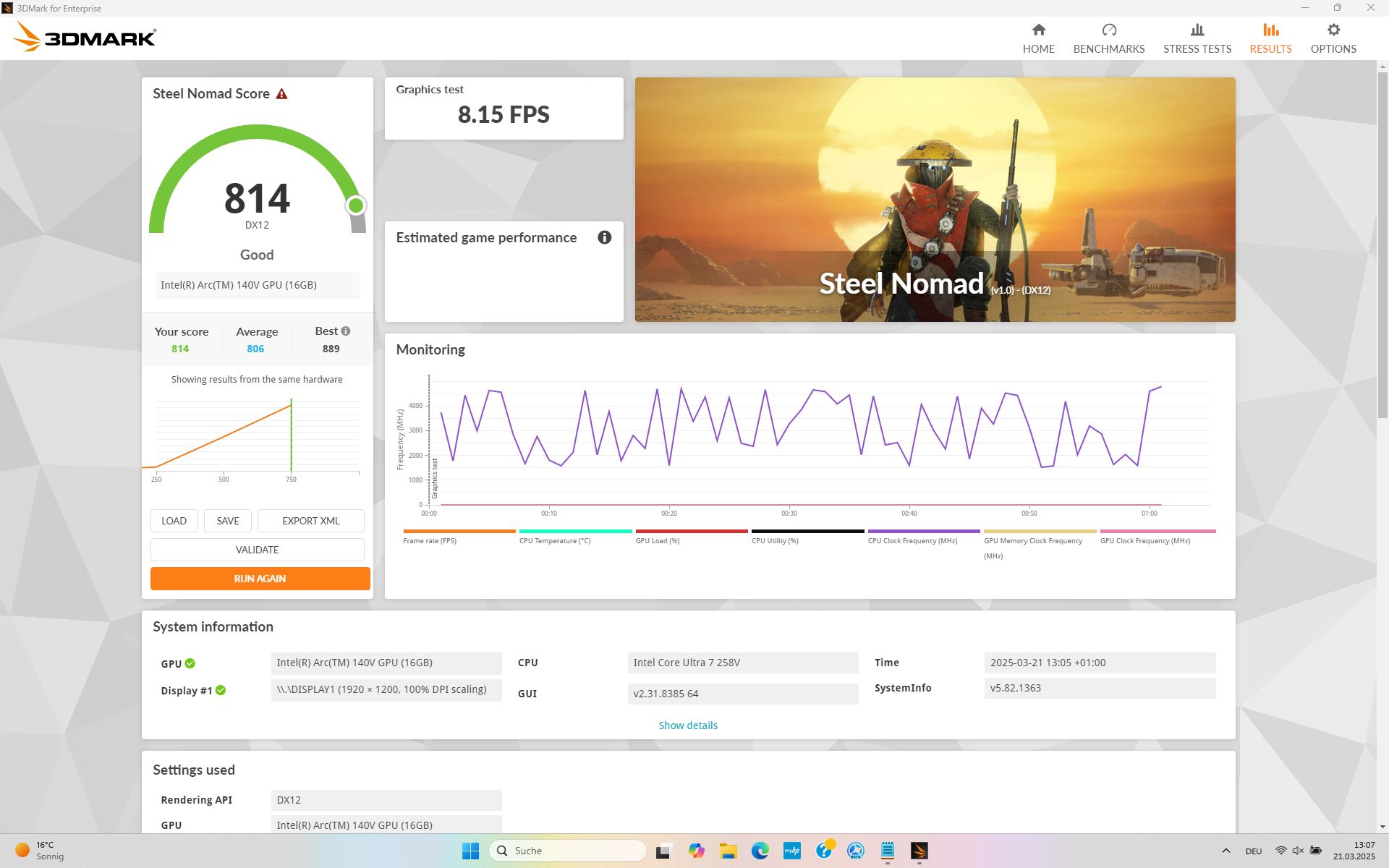Viewport: 1389px width, 868px height.
Task: Click the Validate button
Action: pos(257,550)
